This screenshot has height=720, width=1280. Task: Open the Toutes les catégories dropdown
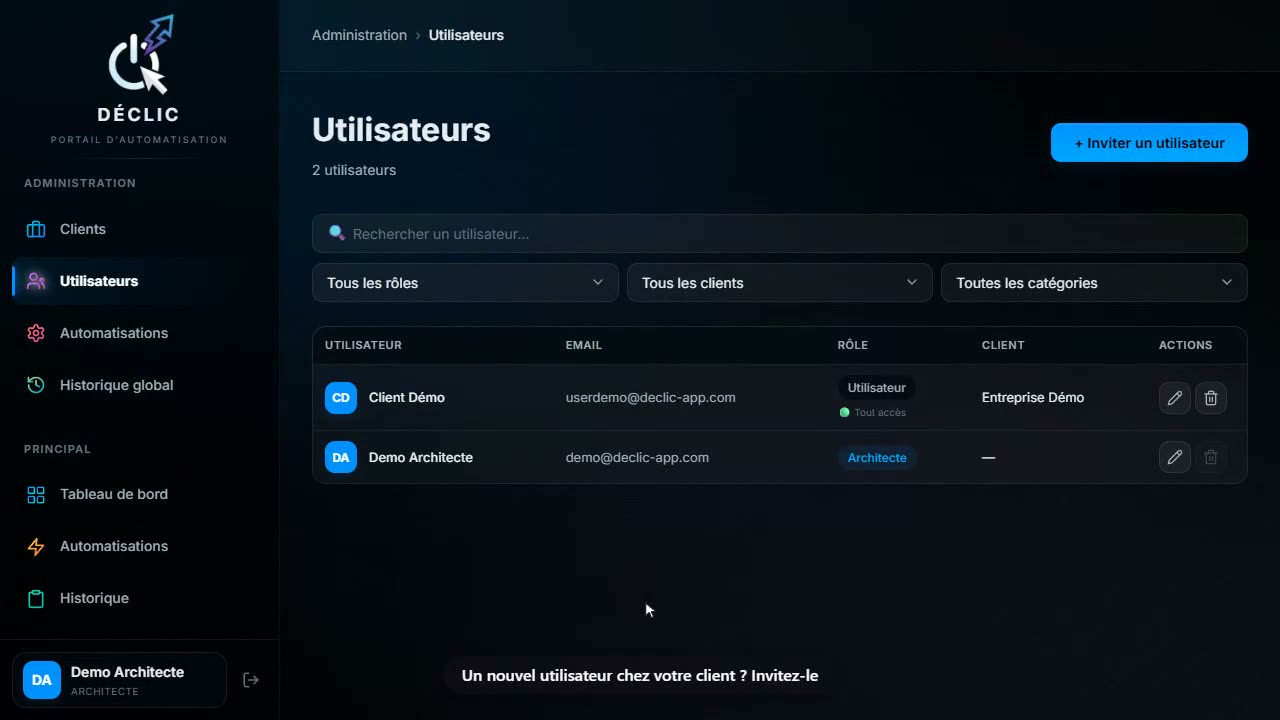point(1094,283)
